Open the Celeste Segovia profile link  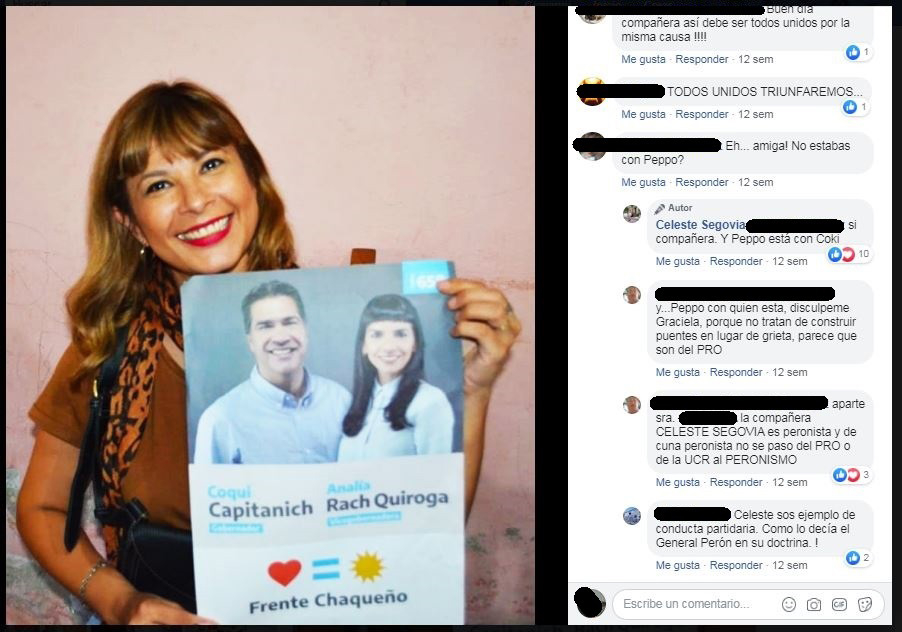click(x=700, y=225)
